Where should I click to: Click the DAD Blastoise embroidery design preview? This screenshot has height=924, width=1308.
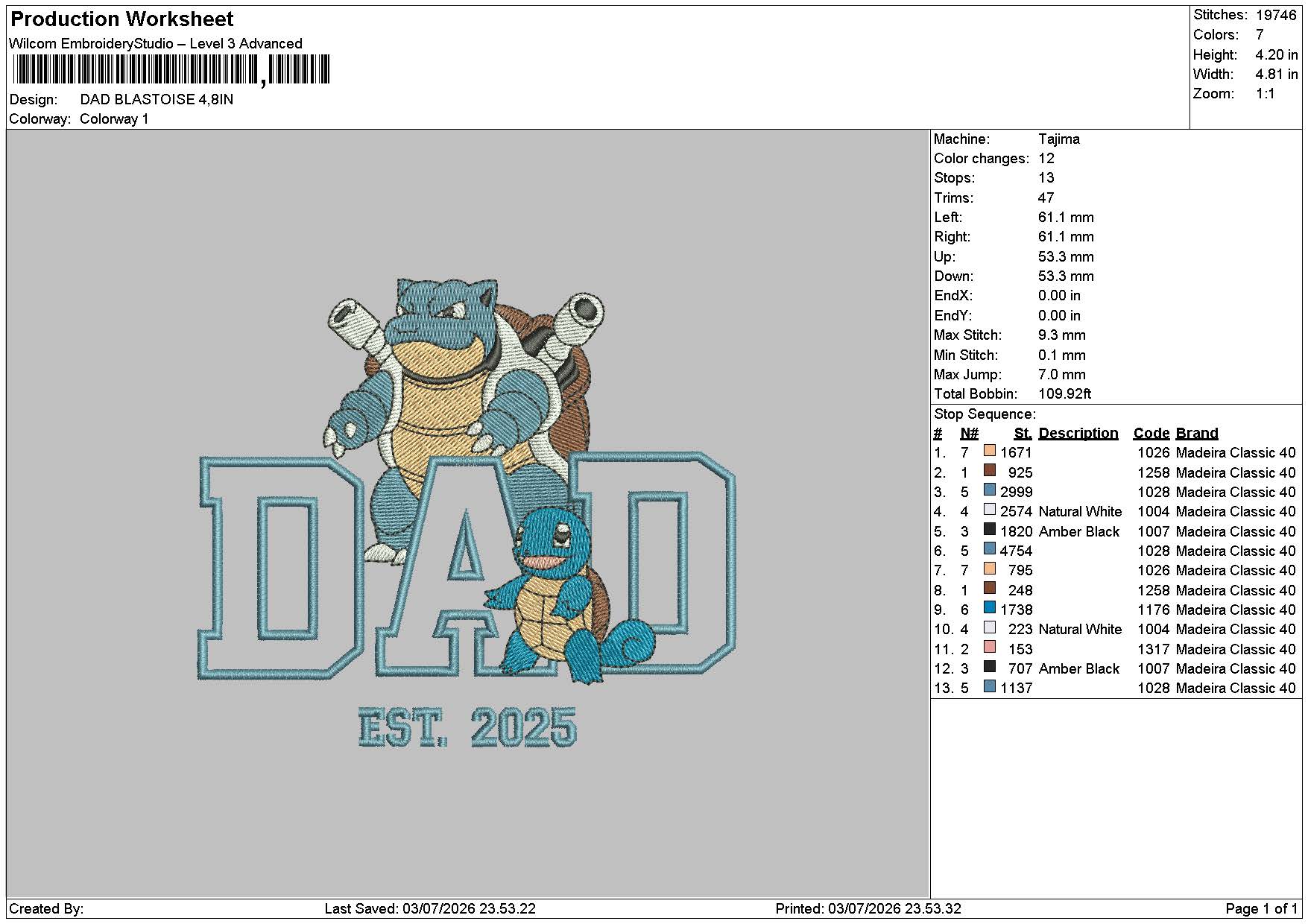click(x=467, y=513)
